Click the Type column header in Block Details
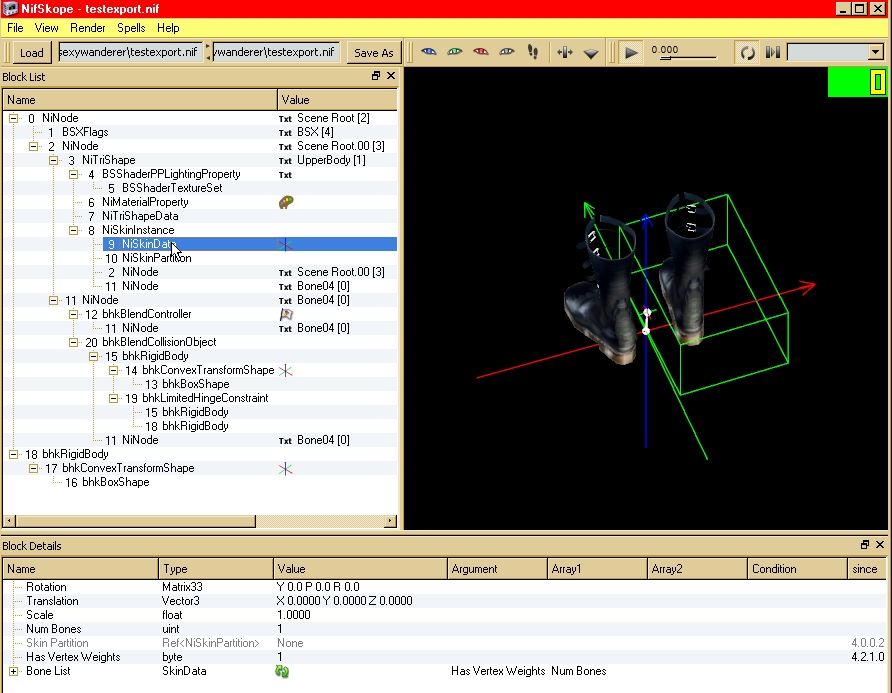 click(216, 568)
